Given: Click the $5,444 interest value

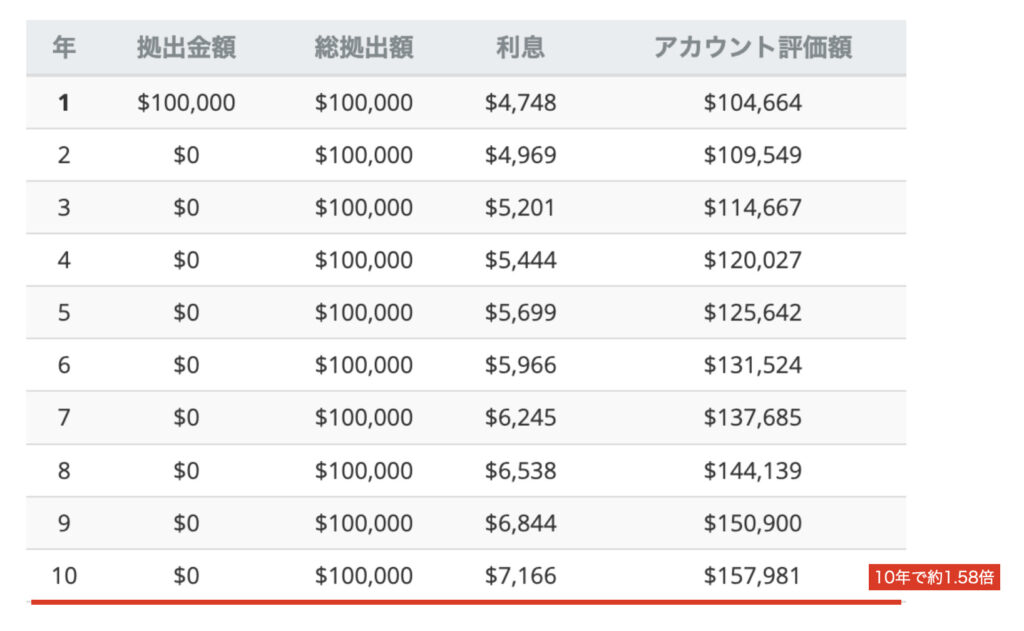Looking at the screenshot, I should tap(520, 261).
